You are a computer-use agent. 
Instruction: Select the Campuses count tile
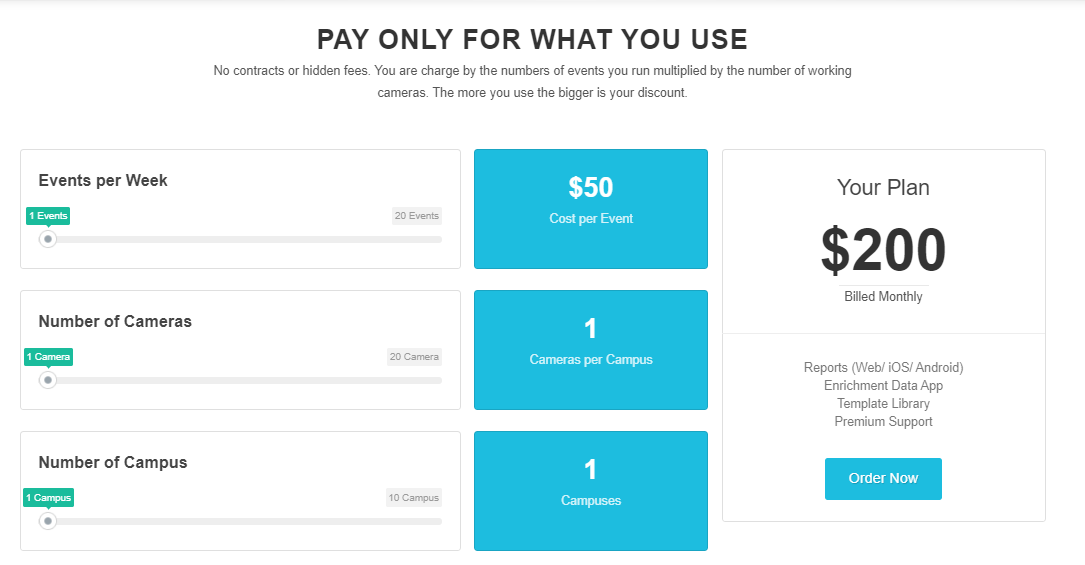pos(591,491)
